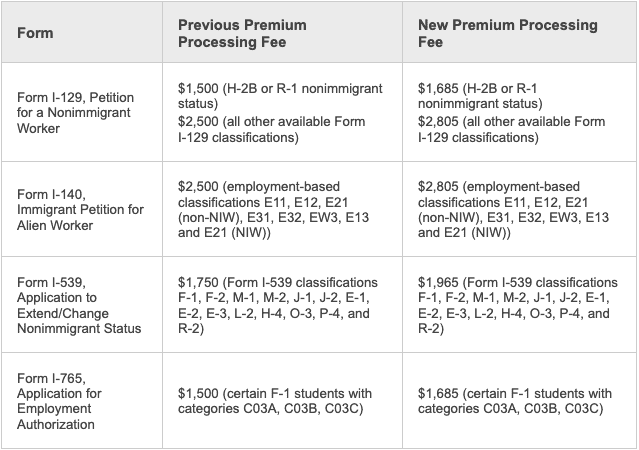Image resolution: width=639 pixels, height=450 pixels.
Task: Click the $2,805 all other I-129 classifications text
Action: click(x=511, y=129)
